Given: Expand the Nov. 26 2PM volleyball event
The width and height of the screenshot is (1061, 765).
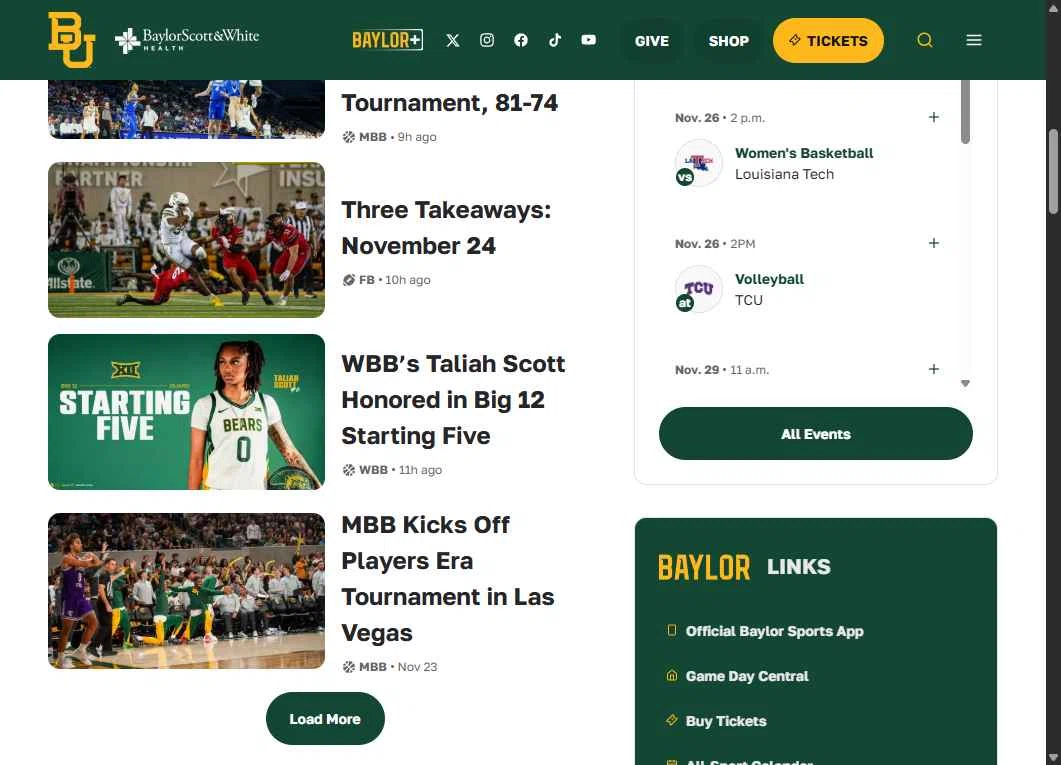Looking at the screenshot, I should [x=933, y=243].
